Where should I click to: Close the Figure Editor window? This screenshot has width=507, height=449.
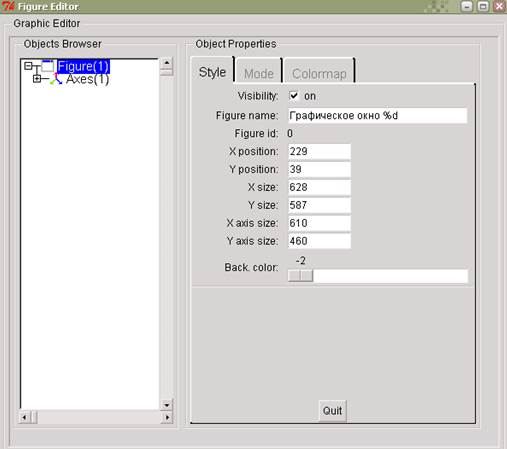pyautogui.click(x=499, y=6)
